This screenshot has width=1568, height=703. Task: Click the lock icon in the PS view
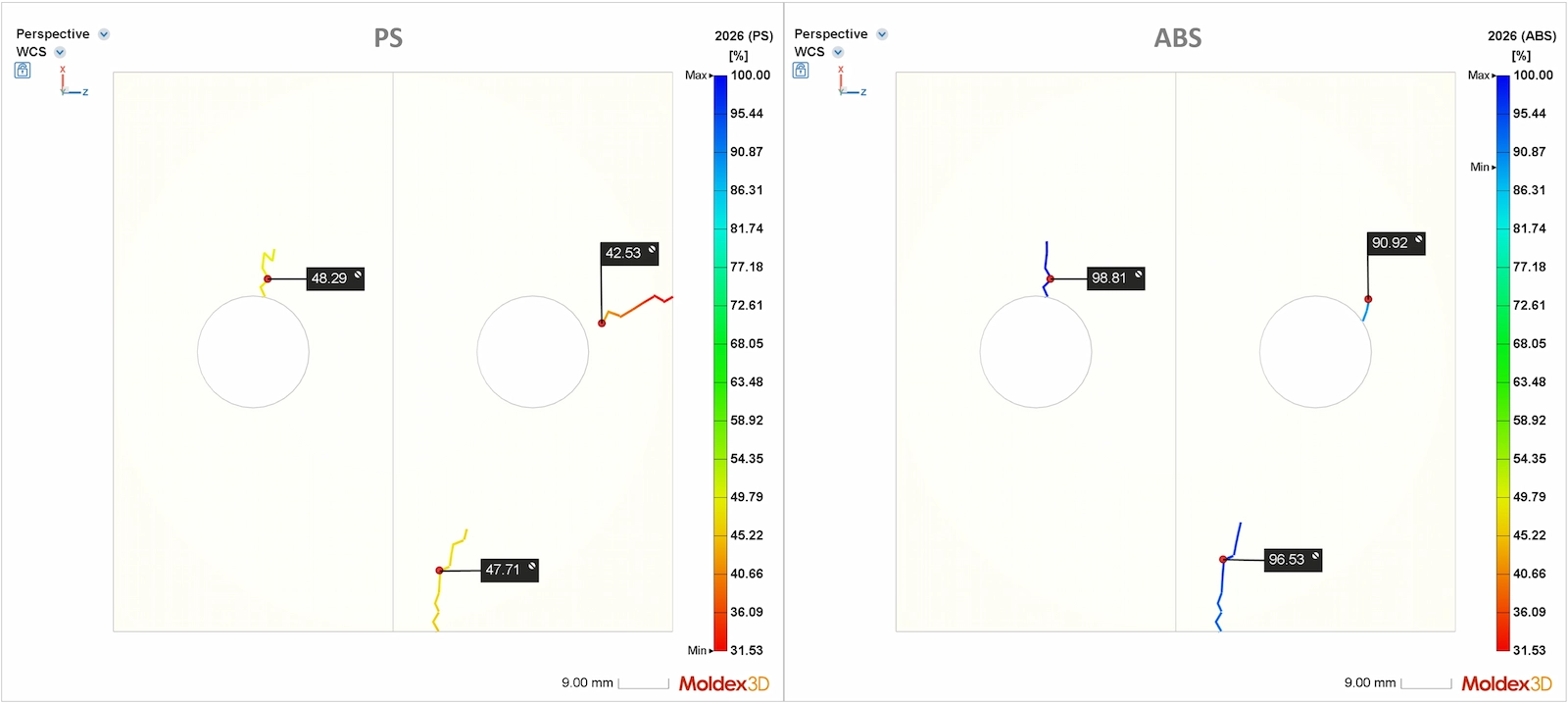(23, 71)
